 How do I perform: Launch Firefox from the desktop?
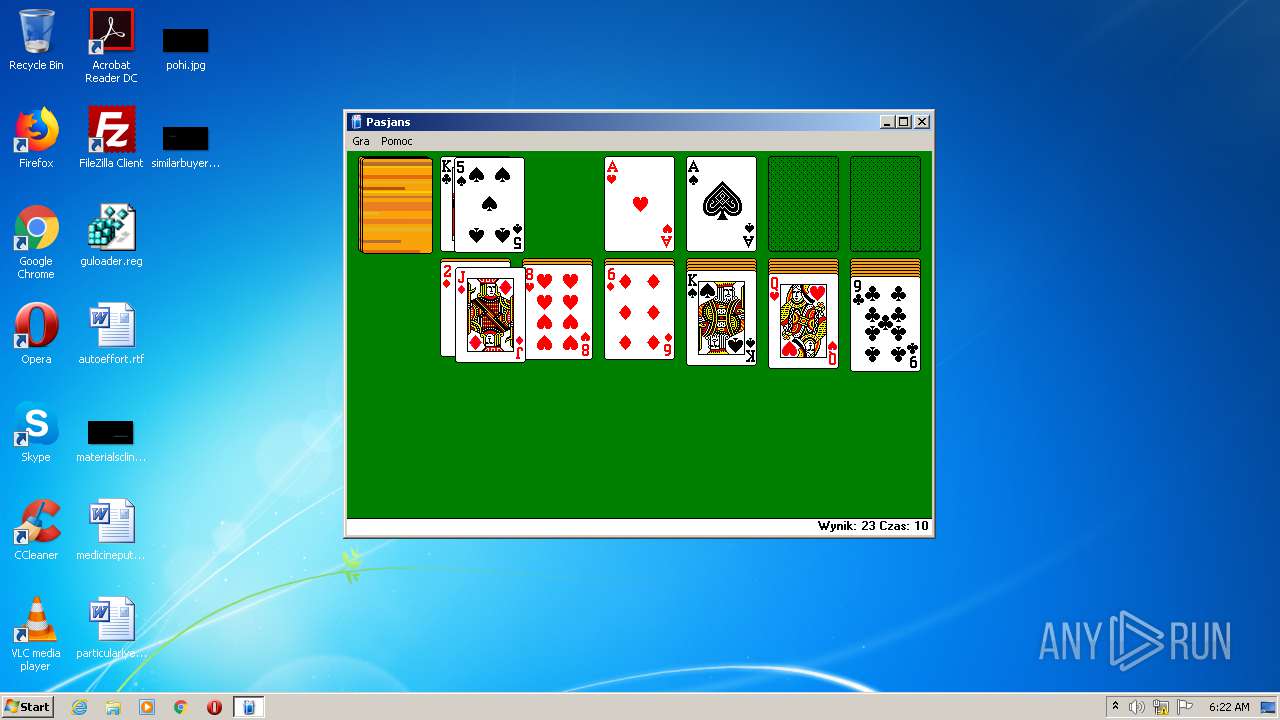click(36, 138)
